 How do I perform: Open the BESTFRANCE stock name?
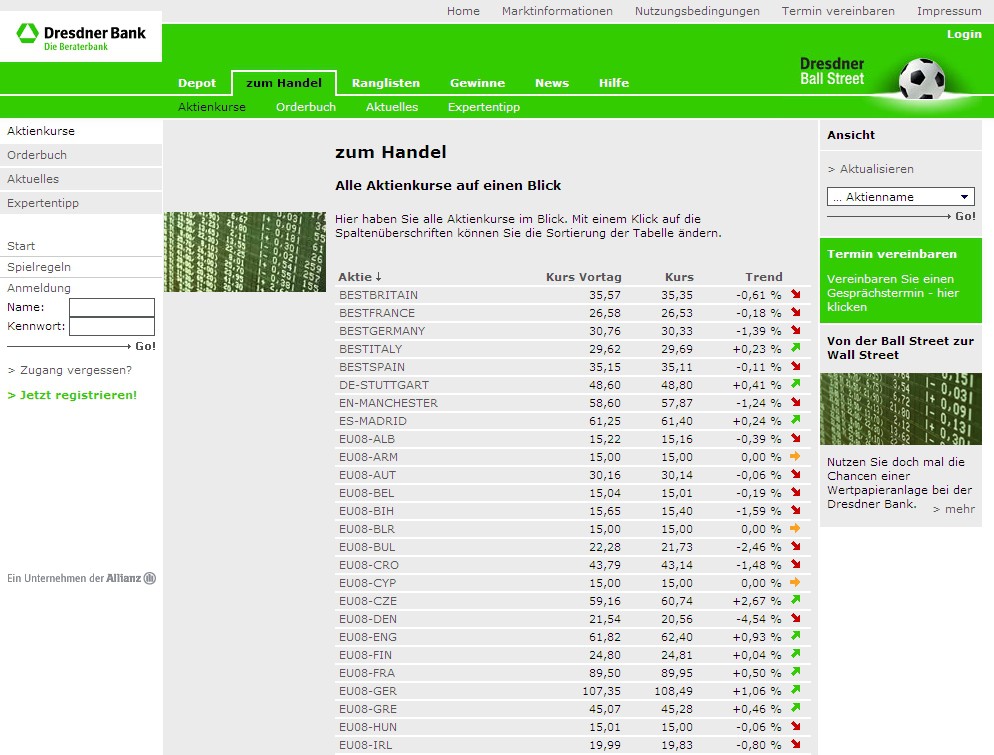[377, 313]
